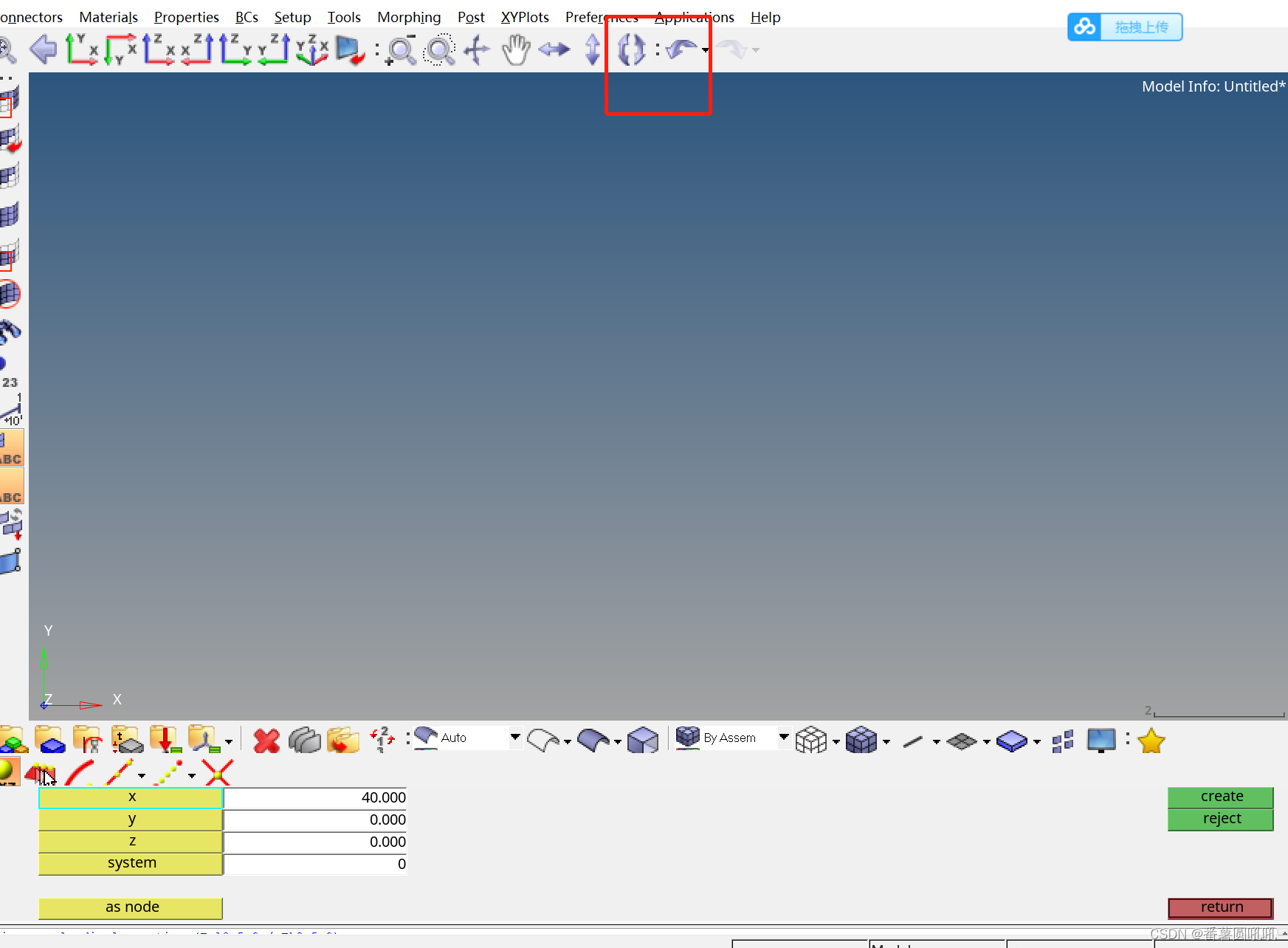The width and height of the screenshot is (1288, 948).
Task: Click the rotate dynamic curly-arrows icon
Action: tap(631, 49)
